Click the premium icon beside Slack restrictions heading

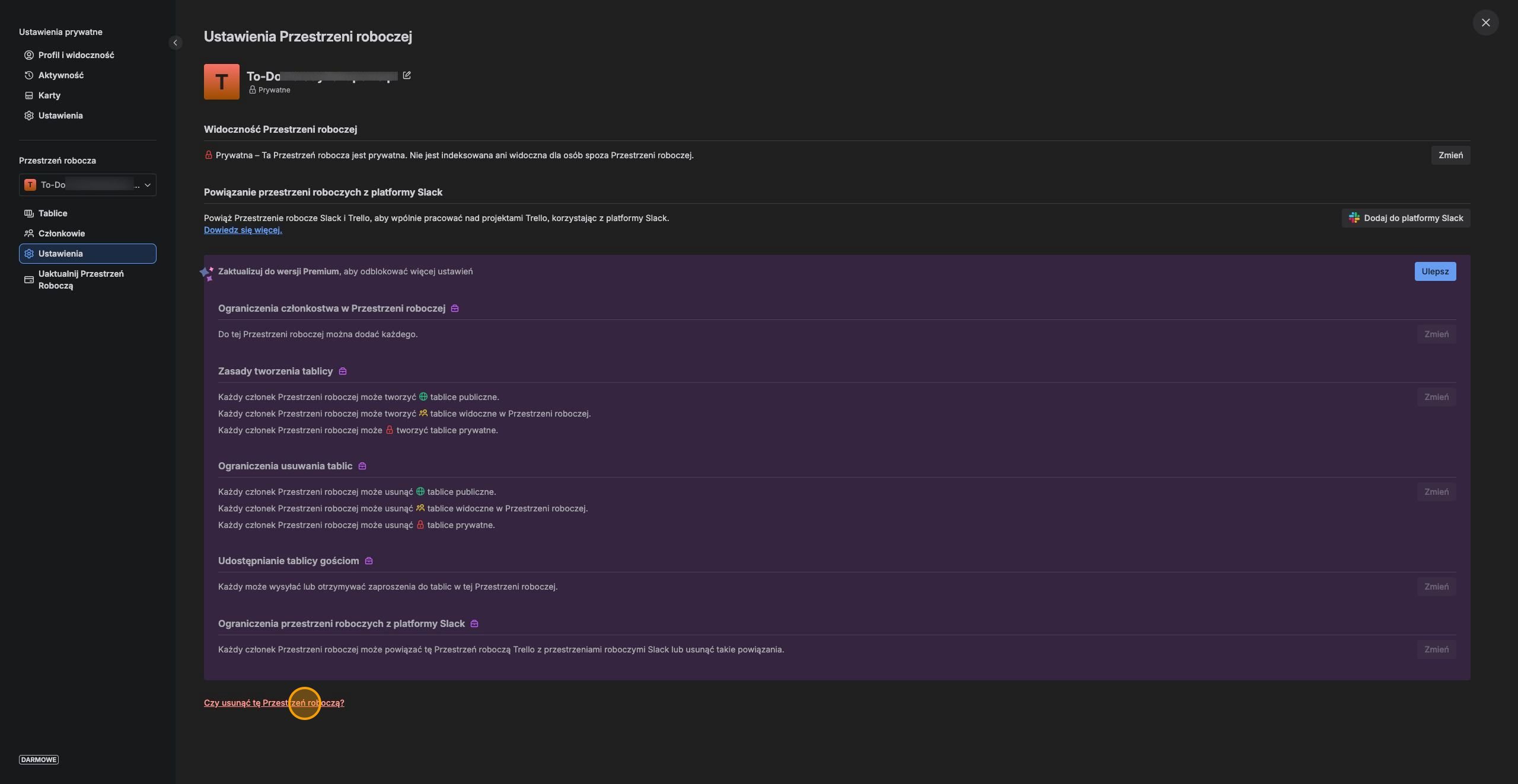(x=474, y=624)
